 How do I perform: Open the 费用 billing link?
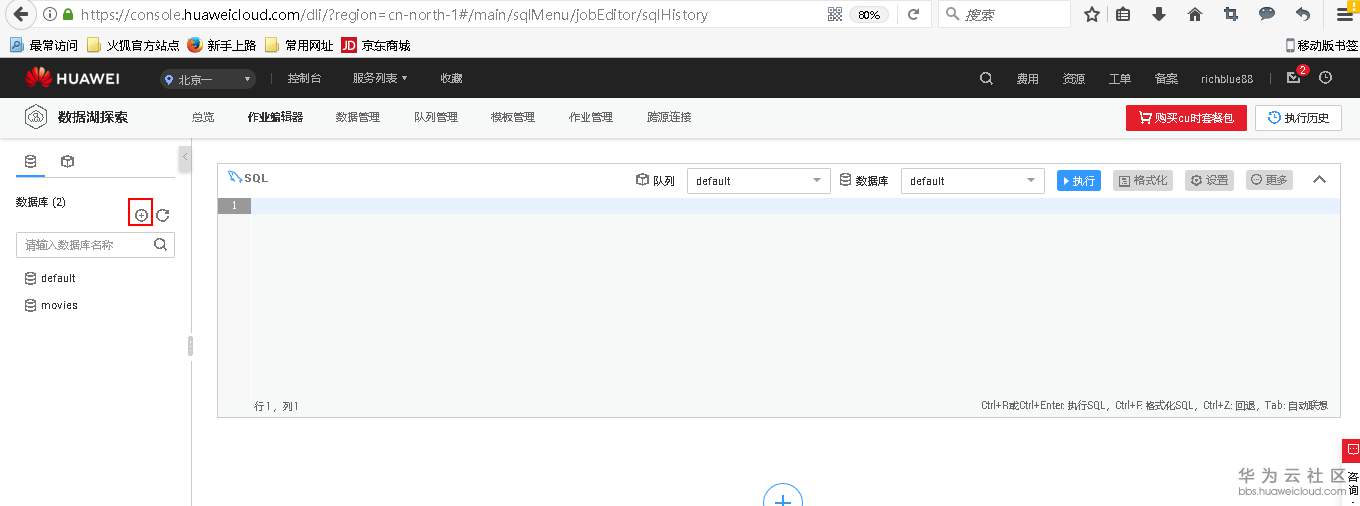pyautogui.click(x=1028, y=79)
